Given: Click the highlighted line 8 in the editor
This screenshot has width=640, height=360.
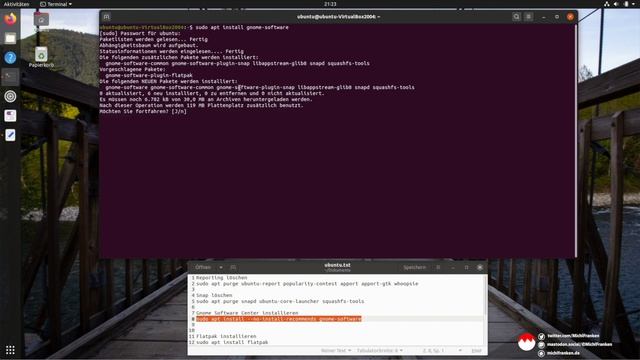Looking at the screenshot, I should point(279,319).
